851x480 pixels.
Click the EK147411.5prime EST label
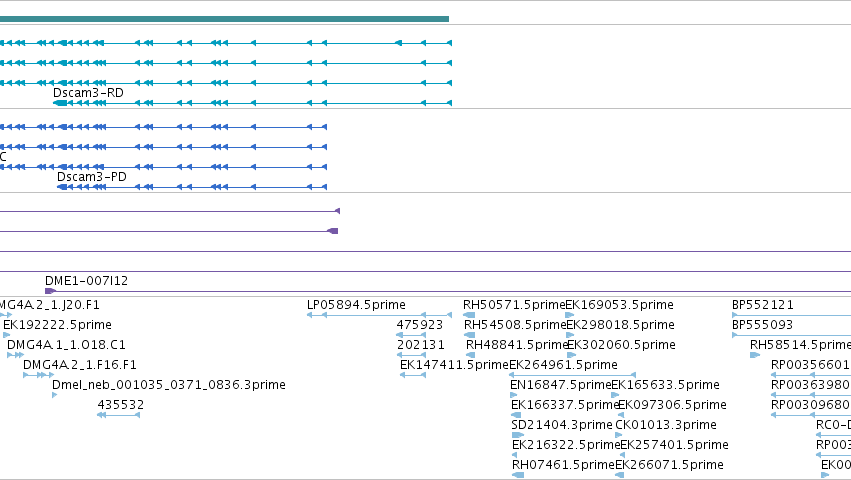click(x=454, y=365)
